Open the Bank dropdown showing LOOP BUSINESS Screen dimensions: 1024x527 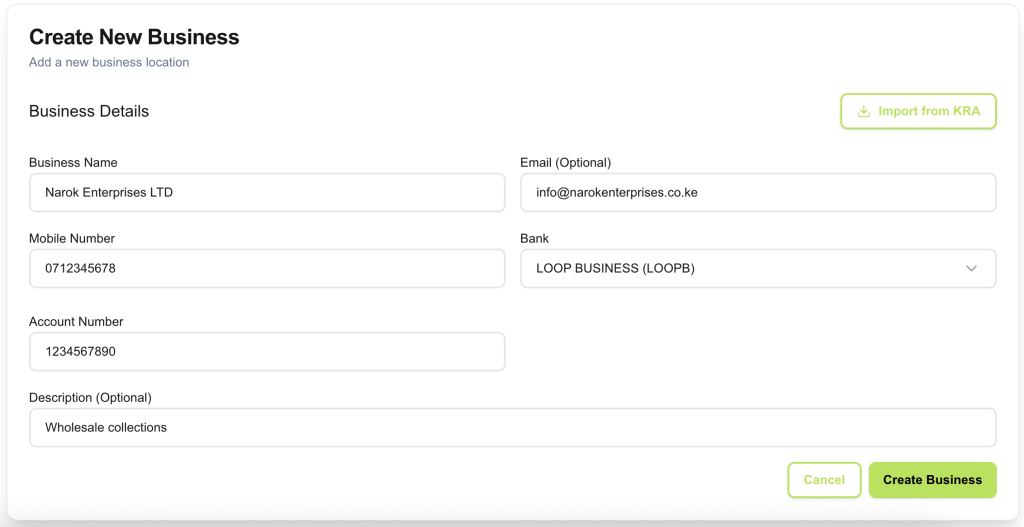(758, 268)
